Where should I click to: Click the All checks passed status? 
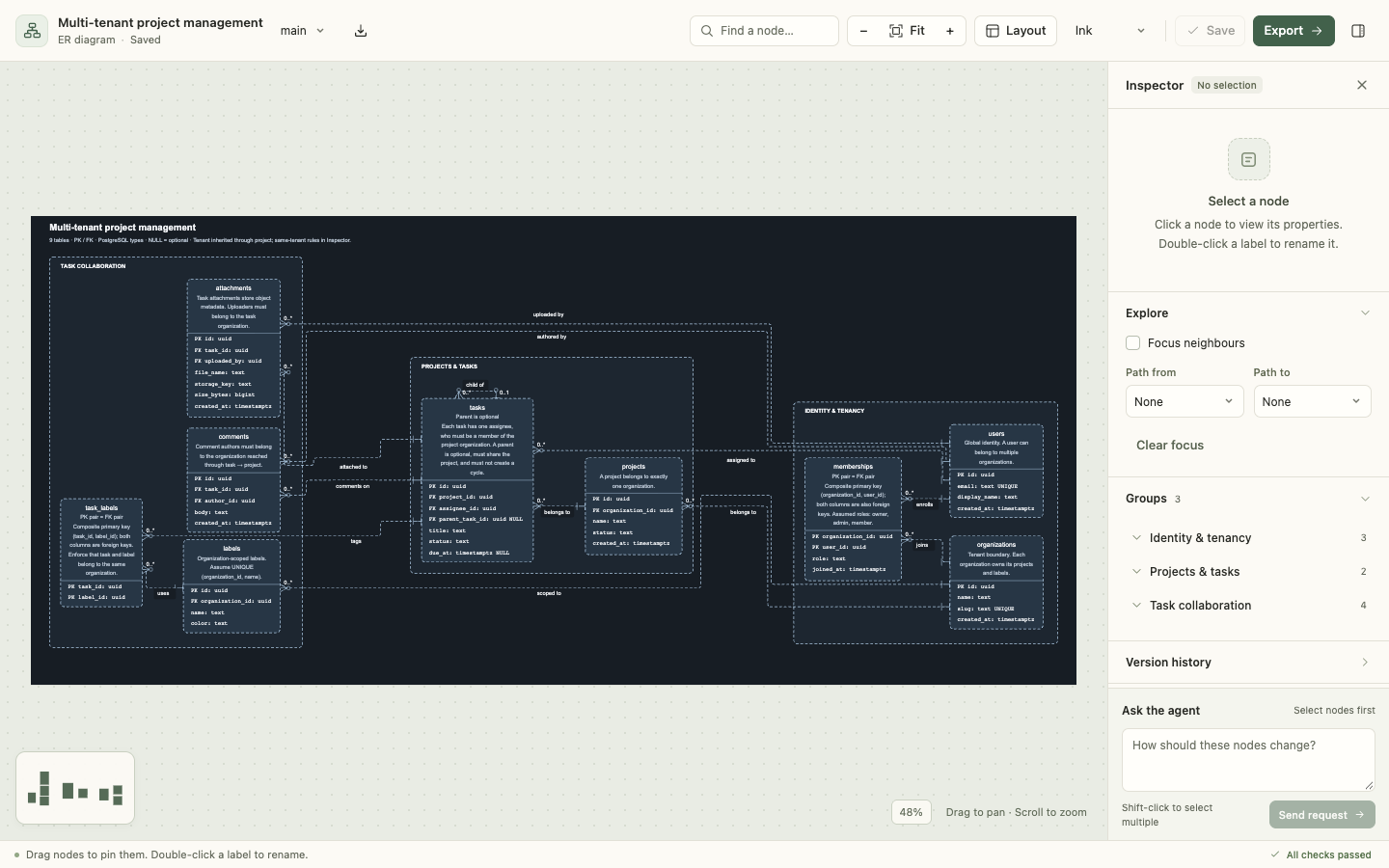click(x=1321, y=854)
